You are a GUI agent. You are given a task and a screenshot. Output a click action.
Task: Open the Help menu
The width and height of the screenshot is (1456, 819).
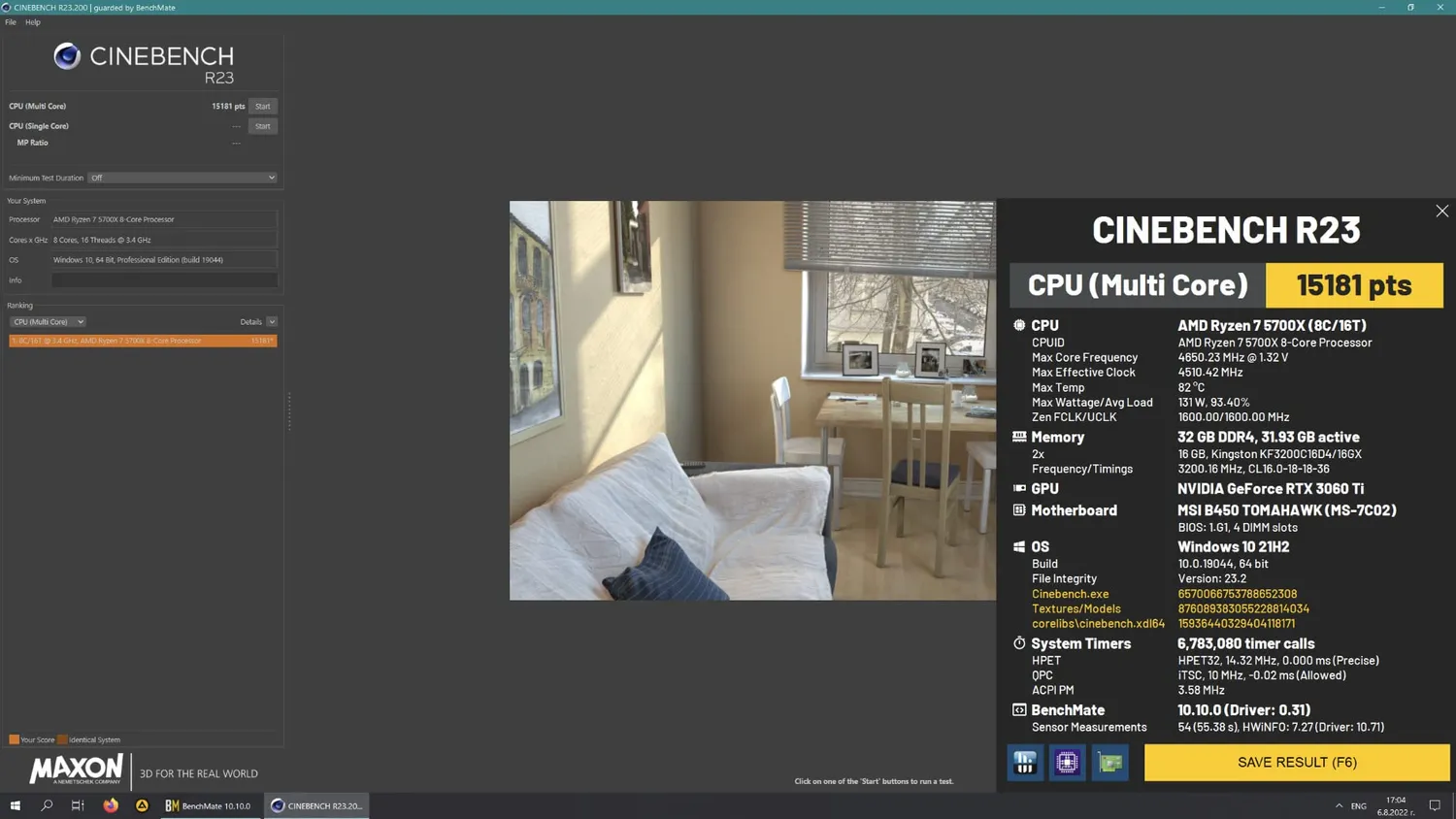coord(33,22)
